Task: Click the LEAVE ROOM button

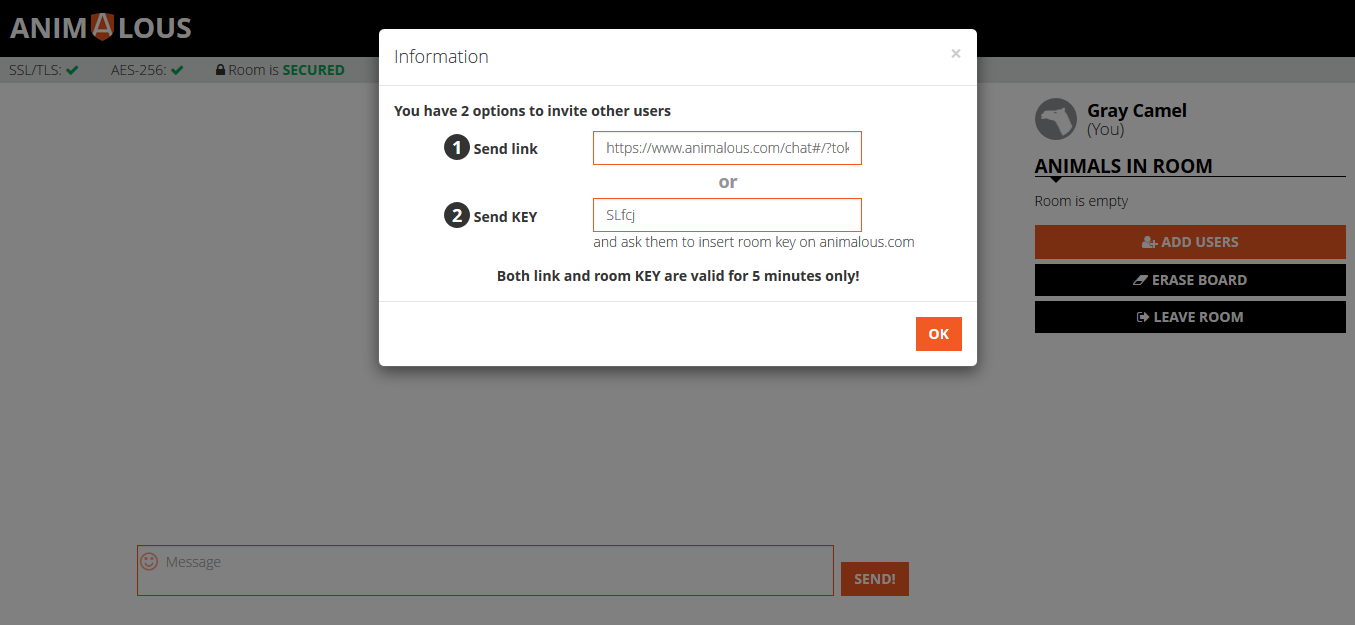Action: 1190,317
